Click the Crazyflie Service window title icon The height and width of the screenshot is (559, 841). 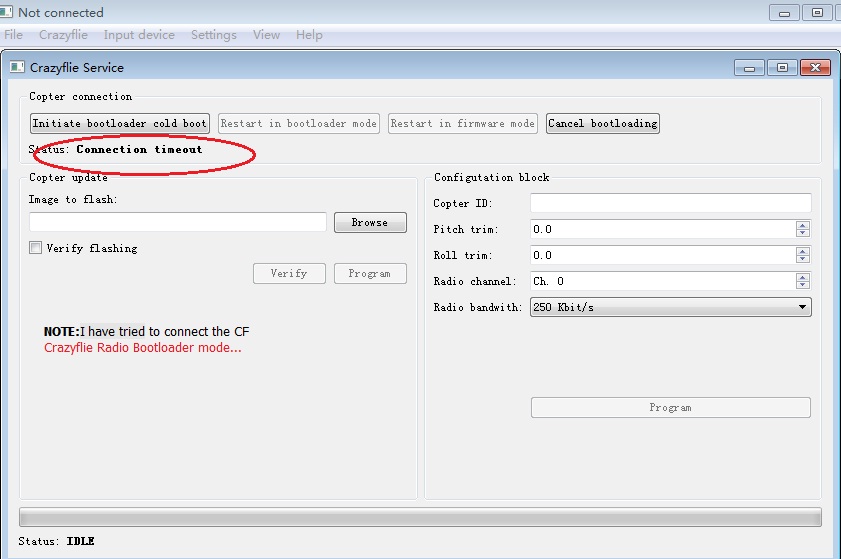[16, 67]
